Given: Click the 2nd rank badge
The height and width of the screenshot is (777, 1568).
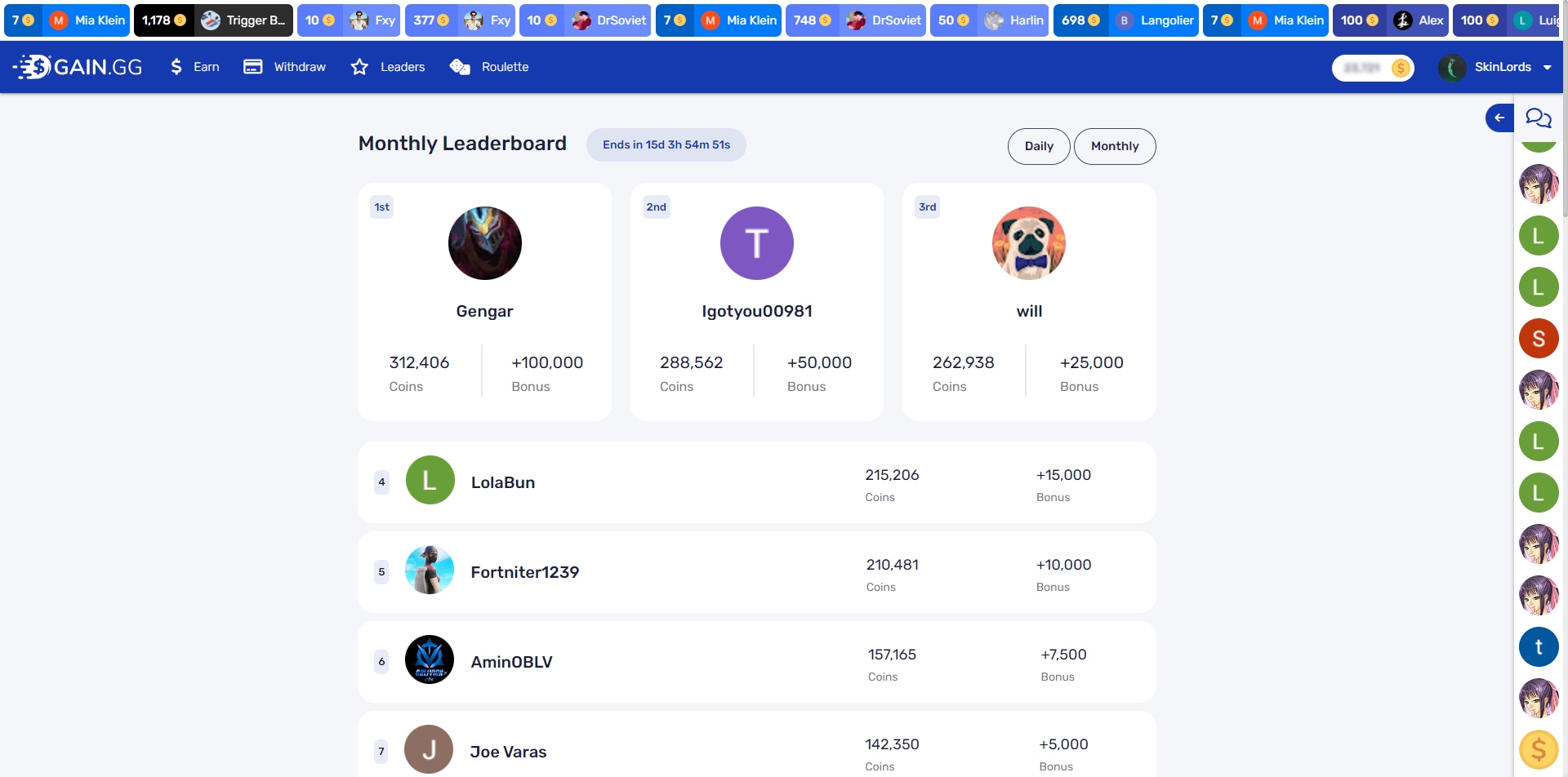Looking at the screenshot, I should click(656, 206).
